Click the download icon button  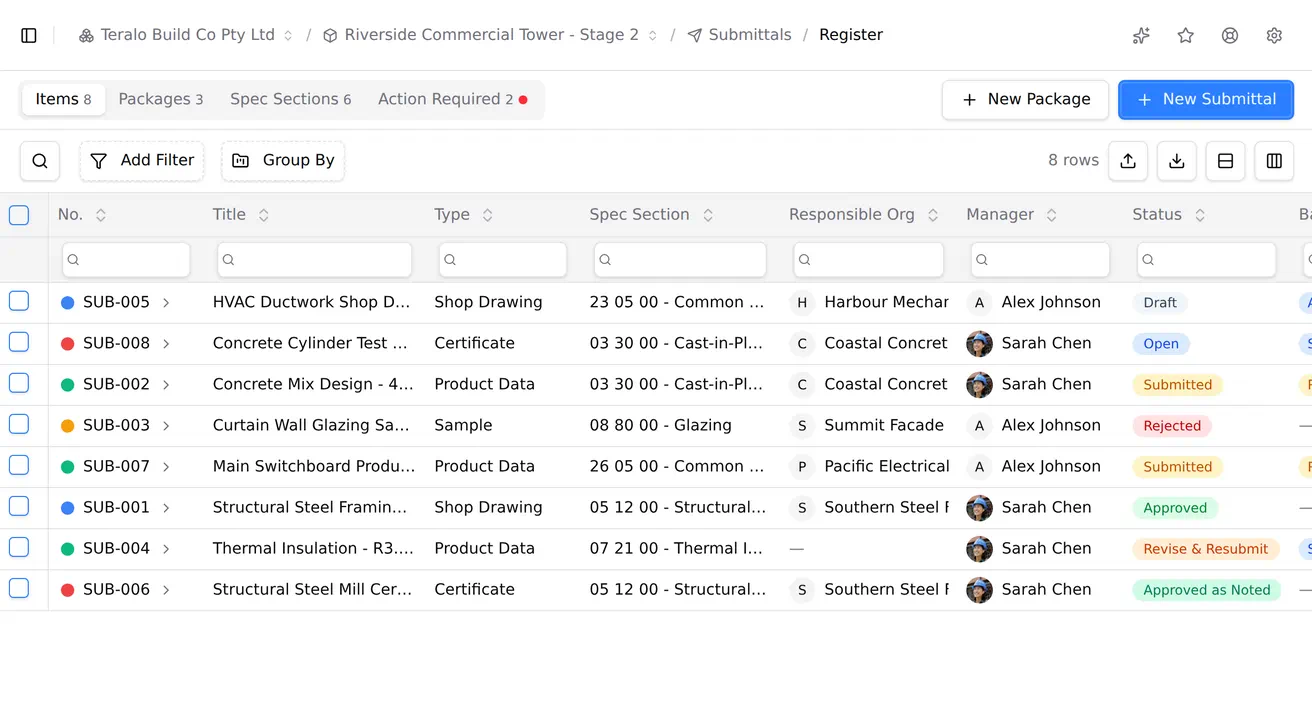coord(1177,161)
